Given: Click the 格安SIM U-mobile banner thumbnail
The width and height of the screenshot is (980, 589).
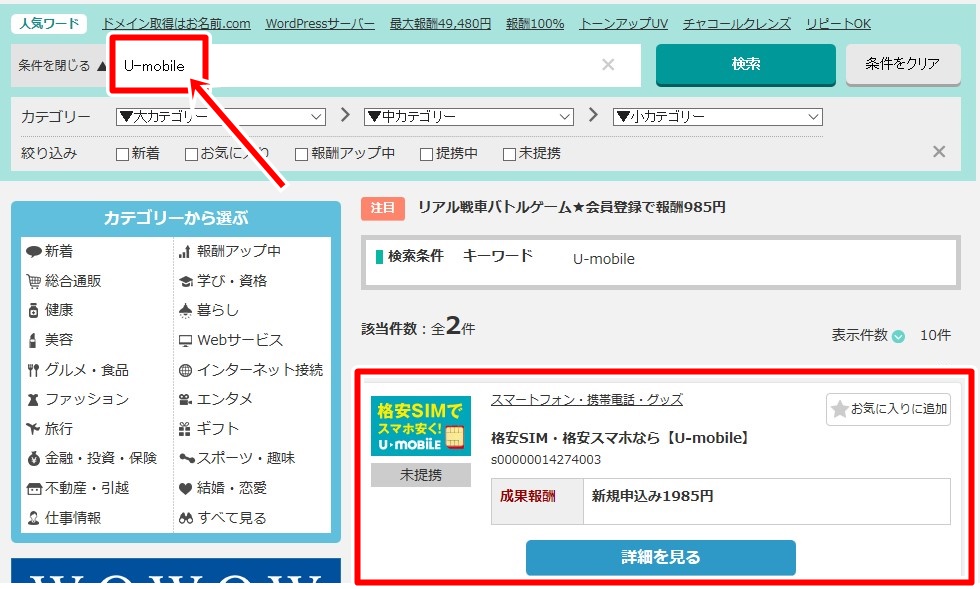Looking at the screenshot, I should [421, 426].
